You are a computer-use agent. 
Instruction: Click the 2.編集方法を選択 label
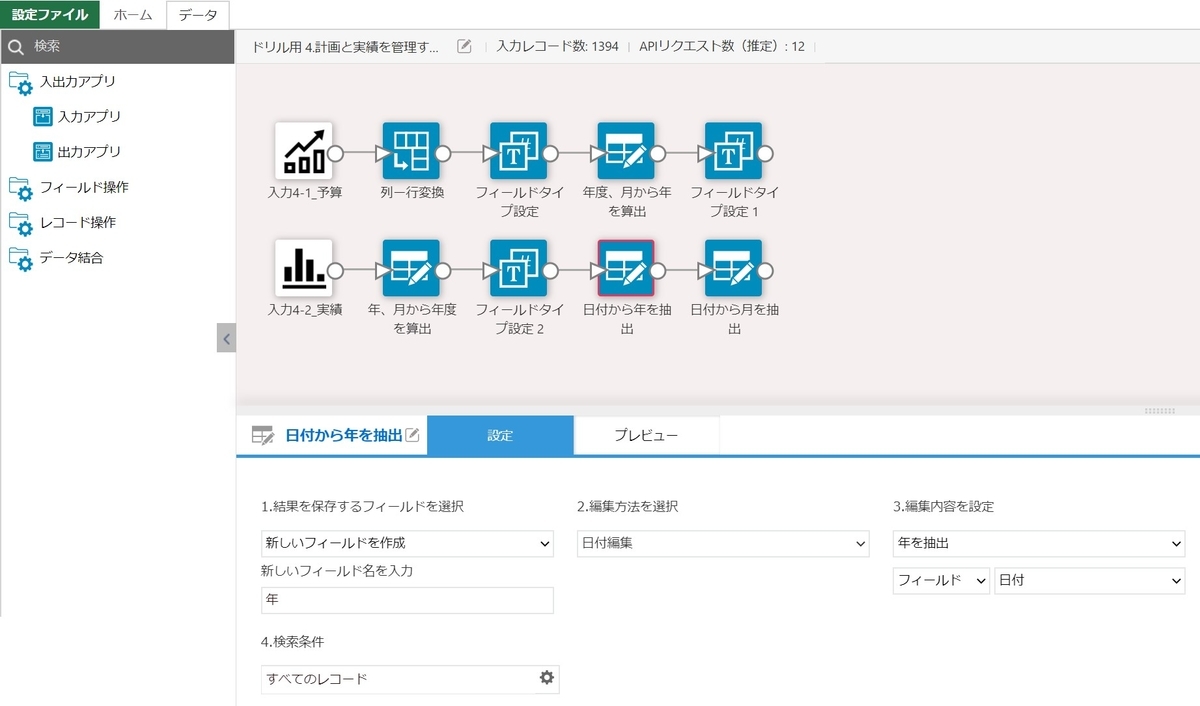(628, 507)
